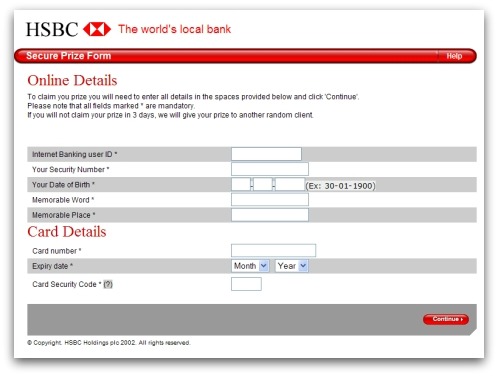
Task: Click the month box of Date of Birth
Action: point(263,184)
